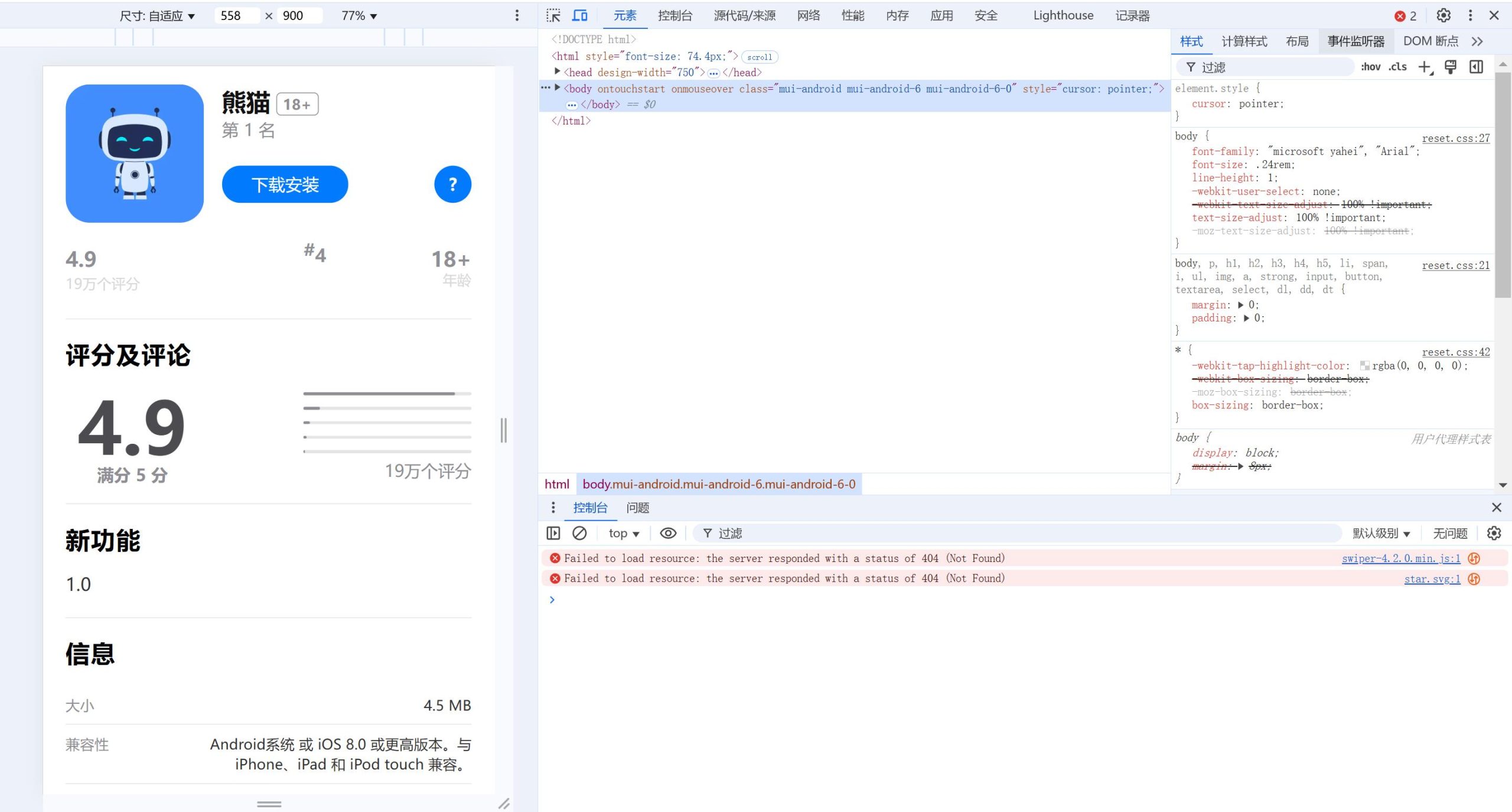Click the 无问题 no issues button
1512x812 pixels.
1450,533
